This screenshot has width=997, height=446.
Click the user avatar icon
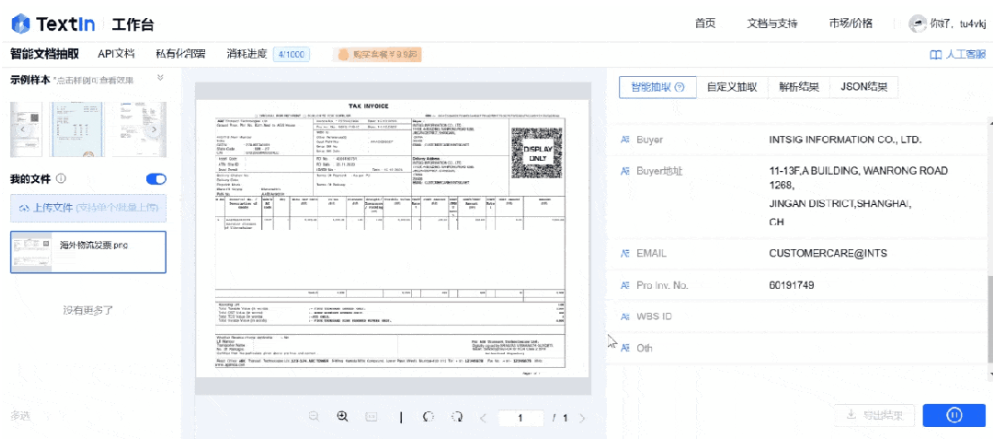point(917,24)
